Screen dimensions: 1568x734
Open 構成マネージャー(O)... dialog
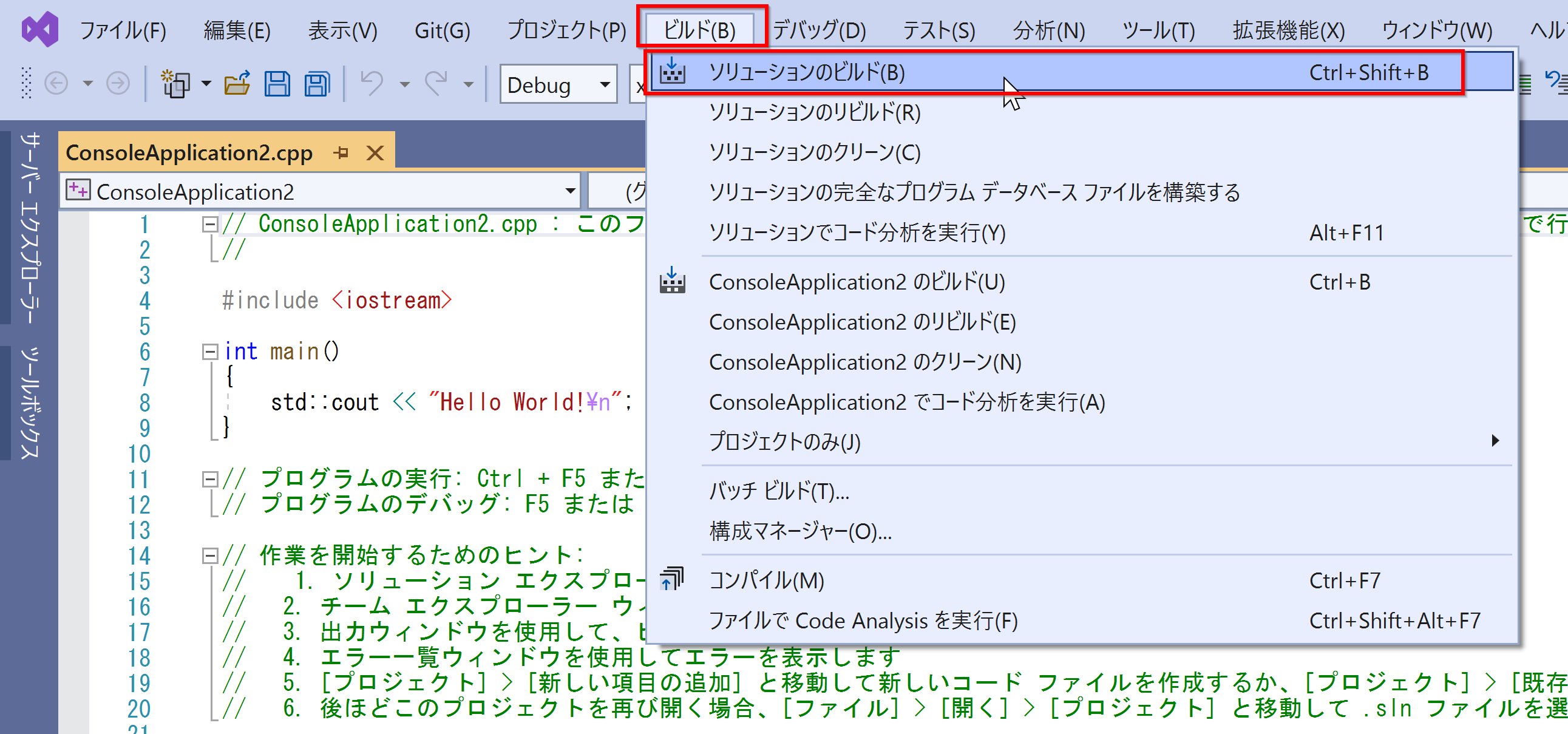click(x=1081, y=531)
